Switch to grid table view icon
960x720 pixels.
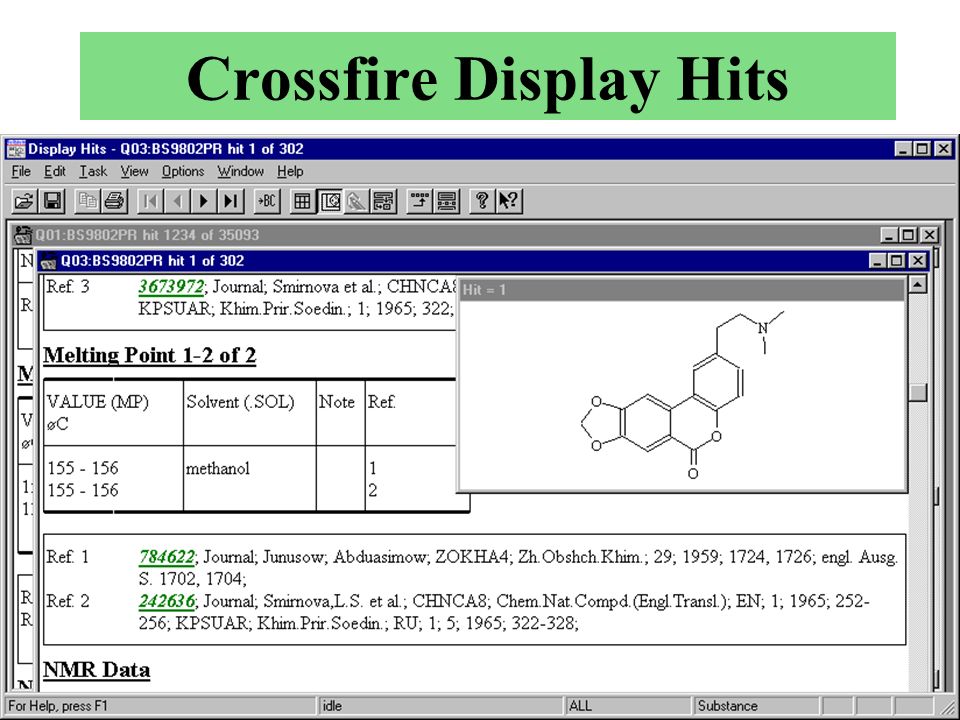click(x=302, y=201)
